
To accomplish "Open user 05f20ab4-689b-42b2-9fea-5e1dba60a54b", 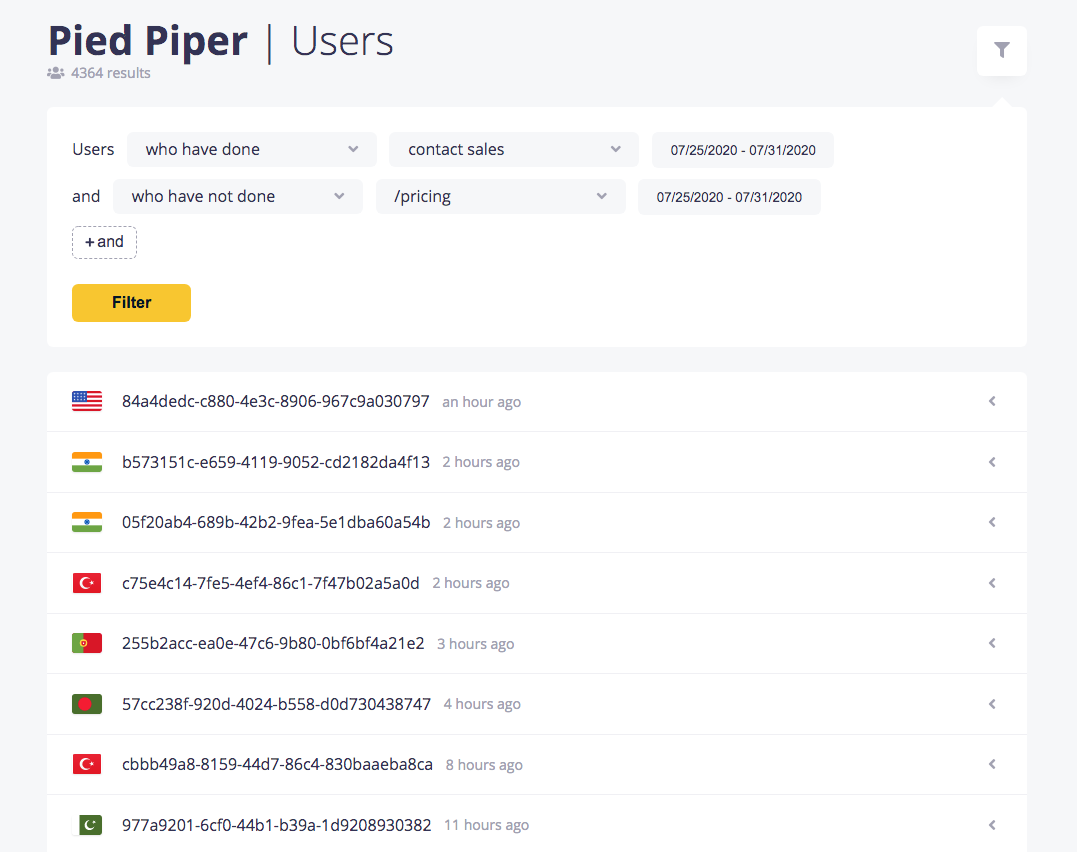I will tap(276, 522).
